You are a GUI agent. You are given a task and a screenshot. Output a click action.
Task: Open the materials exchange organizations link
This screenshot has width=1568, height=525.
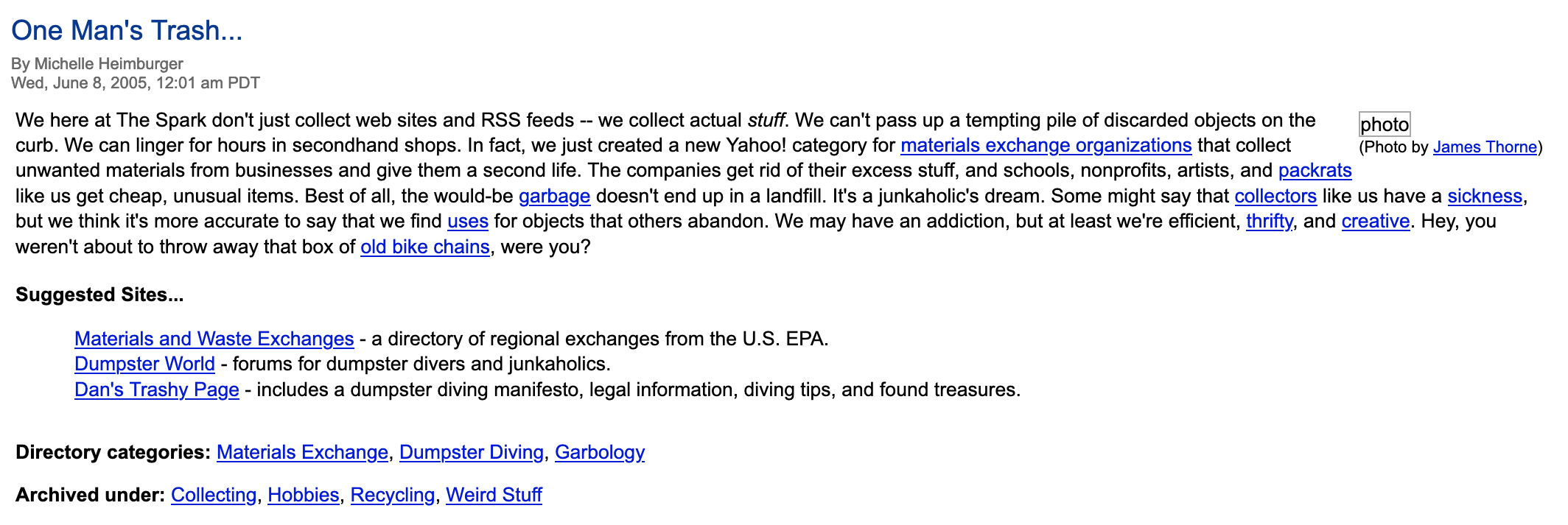[x=1046, y=145]
